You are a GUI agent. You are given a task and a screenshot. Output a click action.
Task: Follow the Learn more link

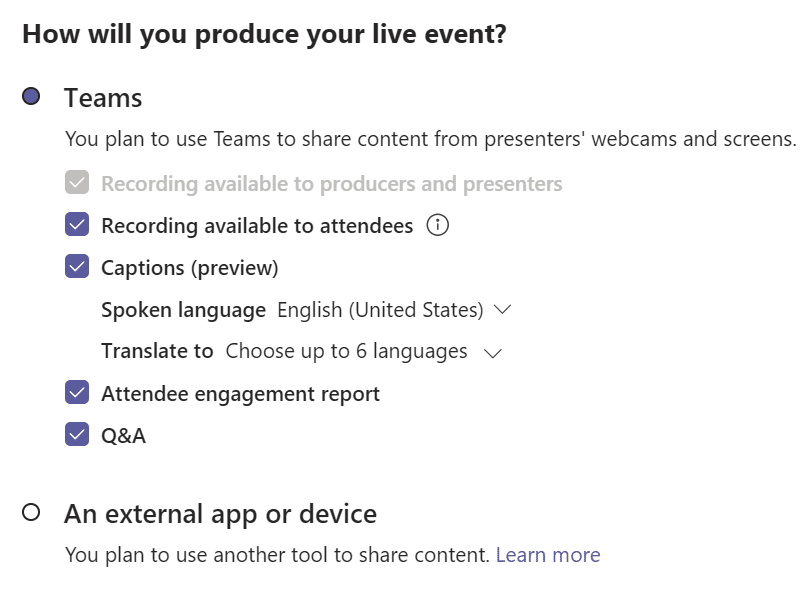(548, 555)
